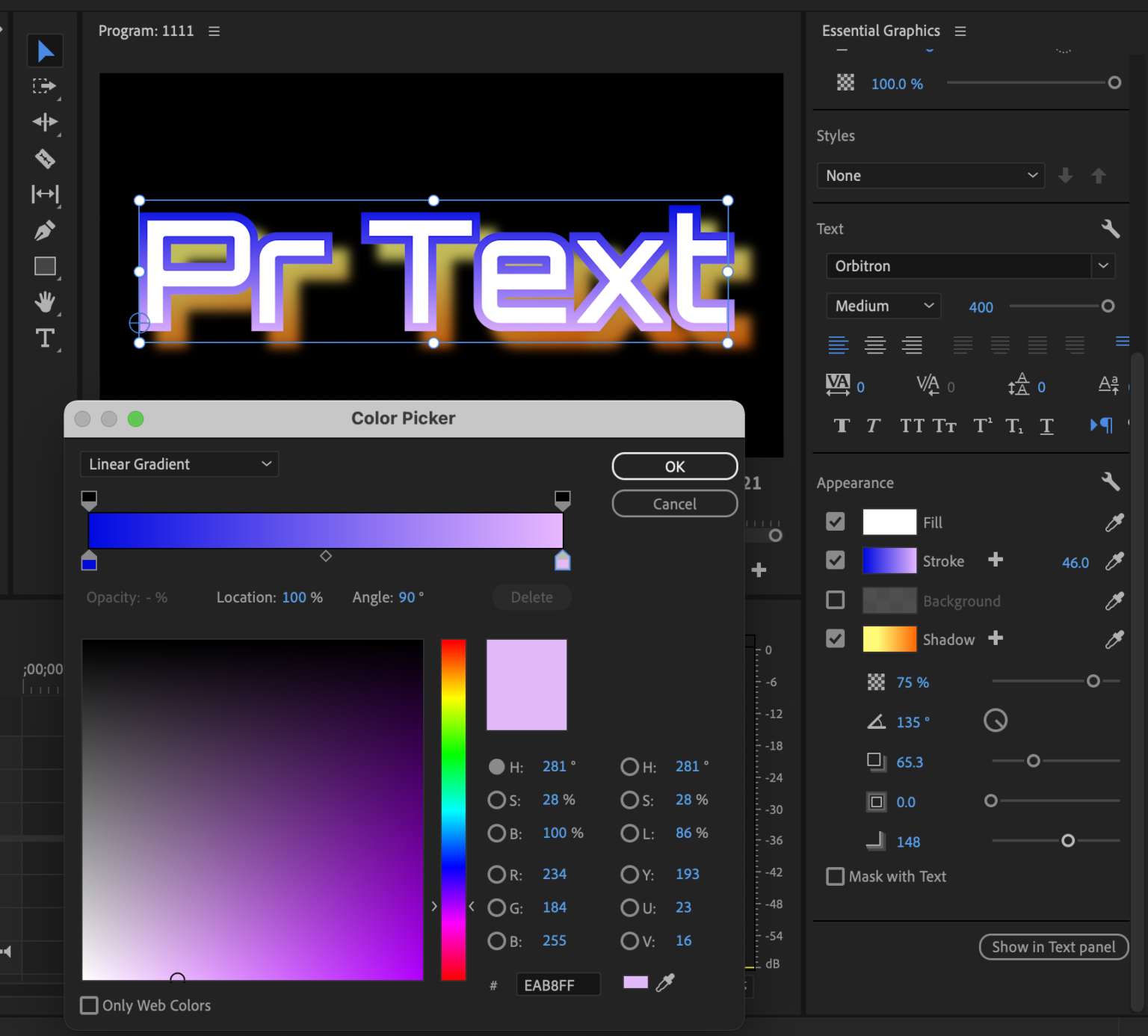Select the Rectangle tool

[45, 266]
